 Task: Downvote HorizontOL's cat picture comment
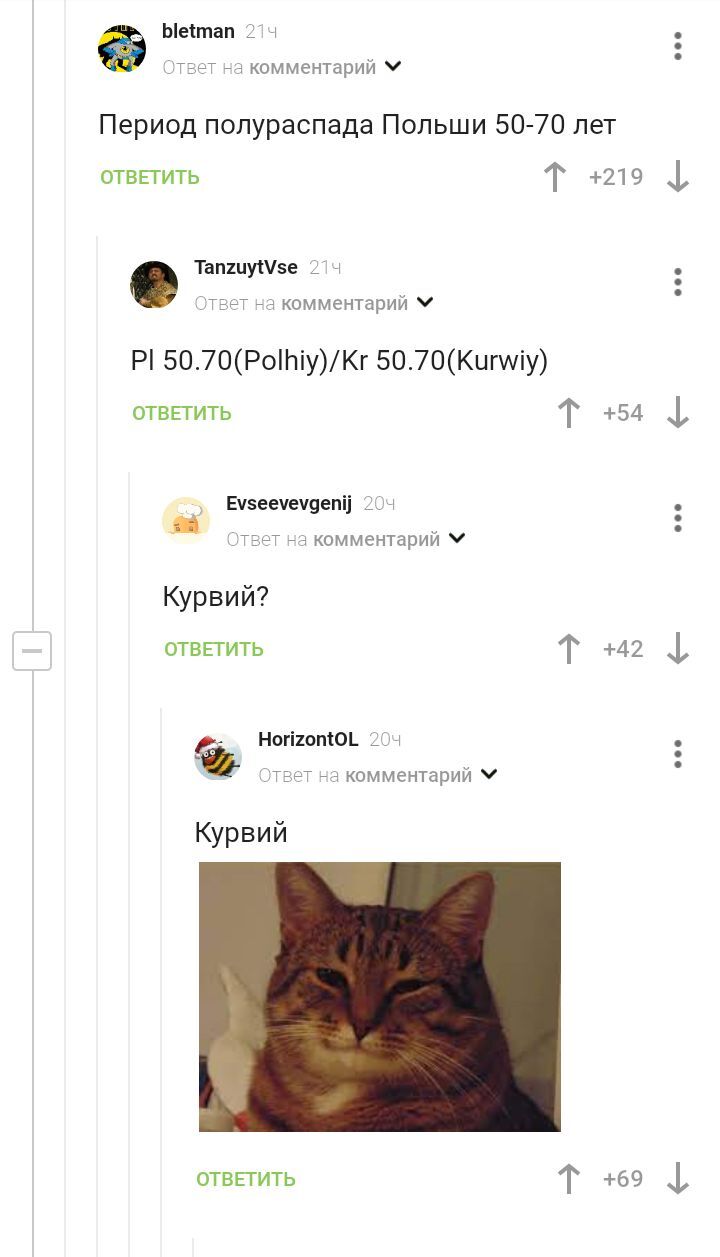click(x=678, y=1179)
